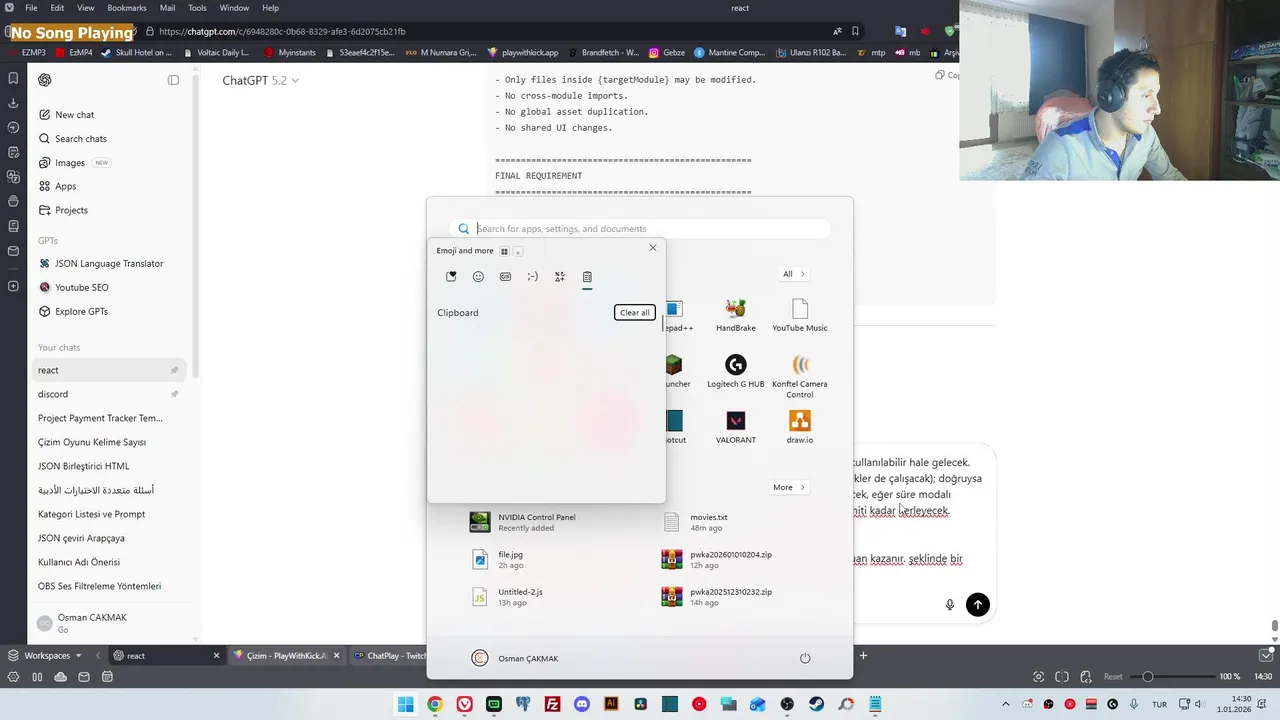Open the Window menu
1280x720 pixels.
pyautogui.click(x=234, y=8)
